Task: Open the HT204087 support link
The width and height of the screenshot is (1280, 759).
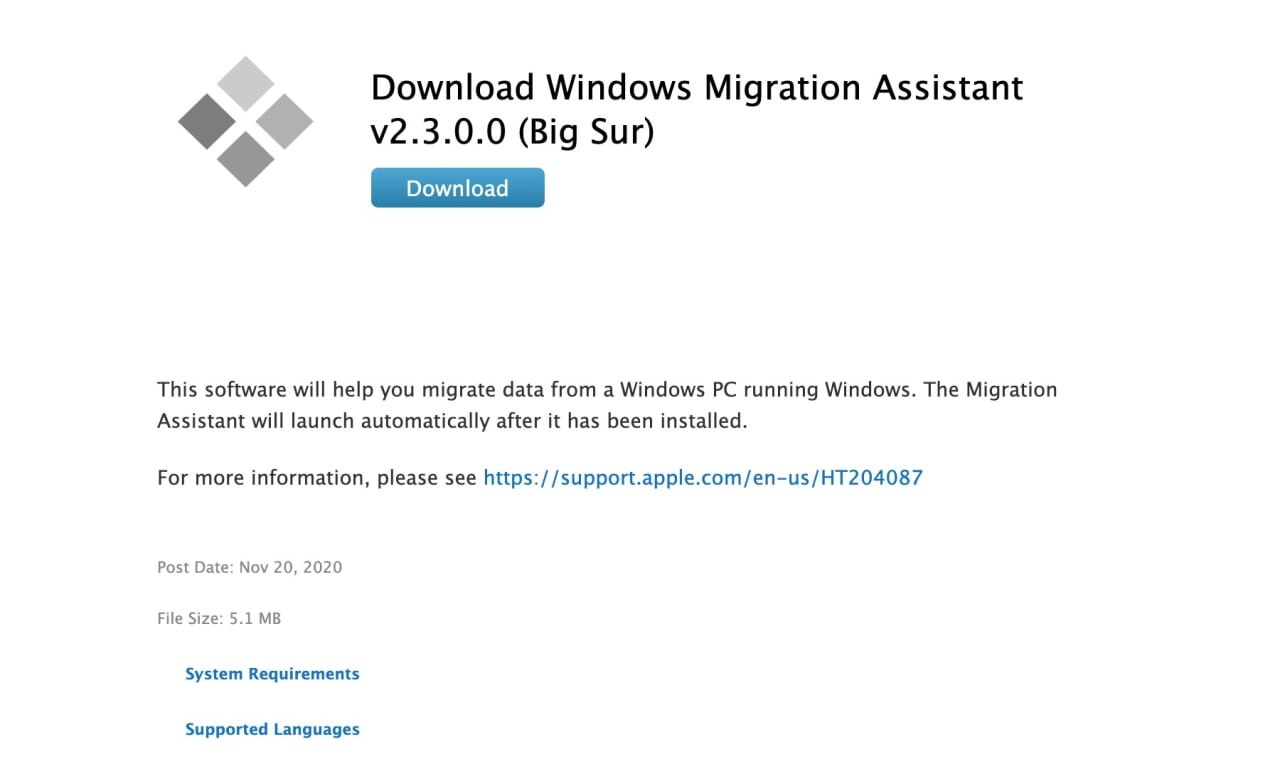Action: [703, 477]
